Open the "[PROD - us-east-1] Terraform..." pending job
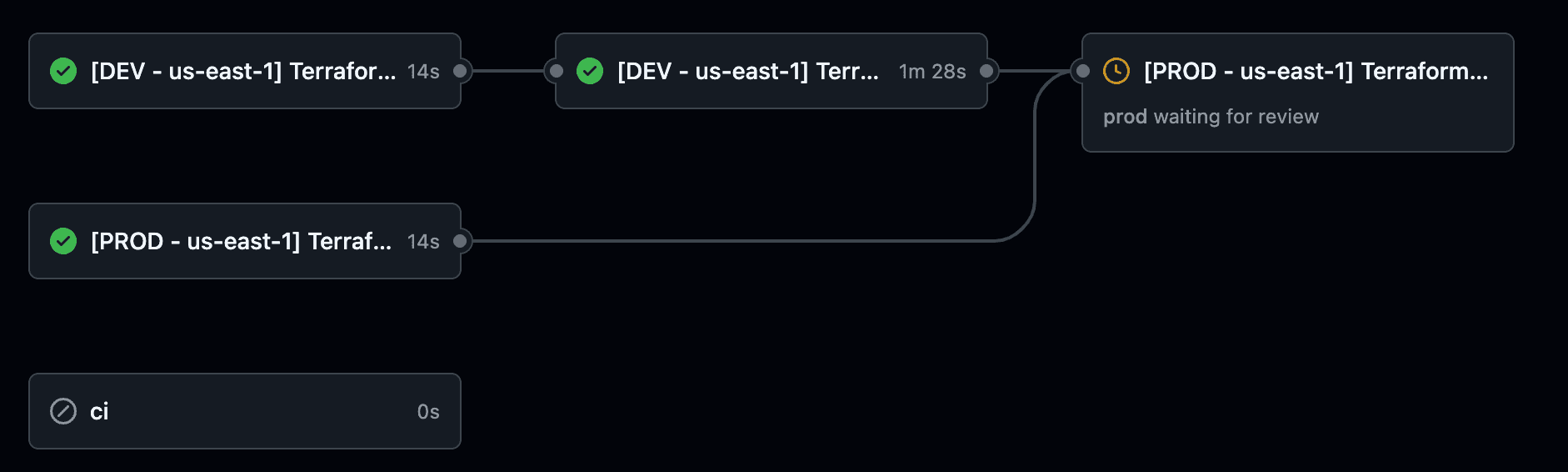Image resolution: width=1568 pixels, height=472 pixels. tap(1316, 72)
